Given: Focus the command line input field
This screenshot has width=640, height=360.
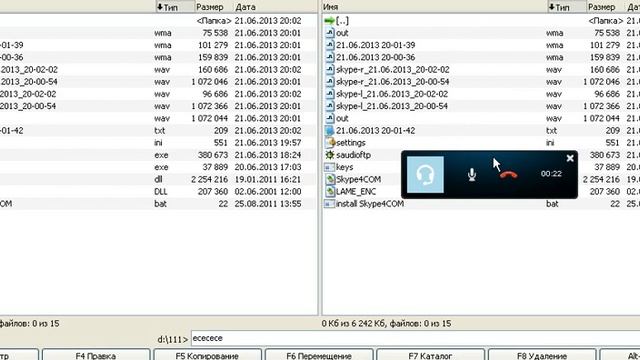Looking at the screenshot, I should click(415, 338).
